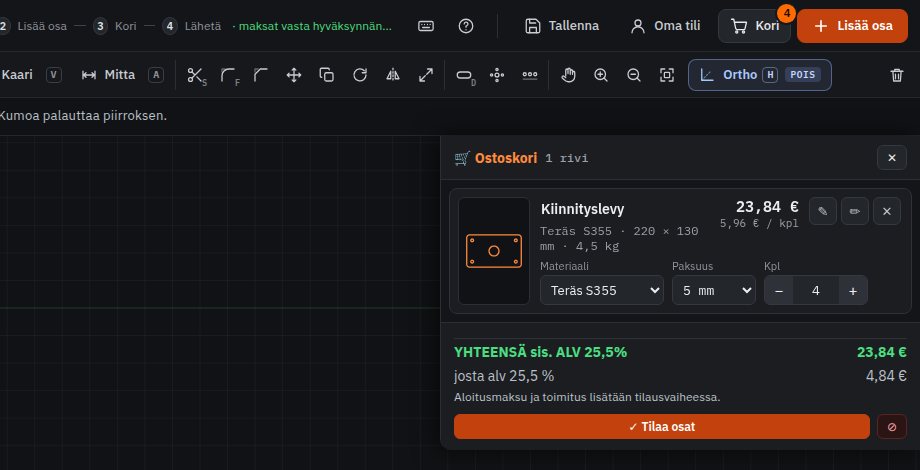Zoom out with magnifier minus icon
The height and width of the screenshot is (470, 920).
point(634,75)
